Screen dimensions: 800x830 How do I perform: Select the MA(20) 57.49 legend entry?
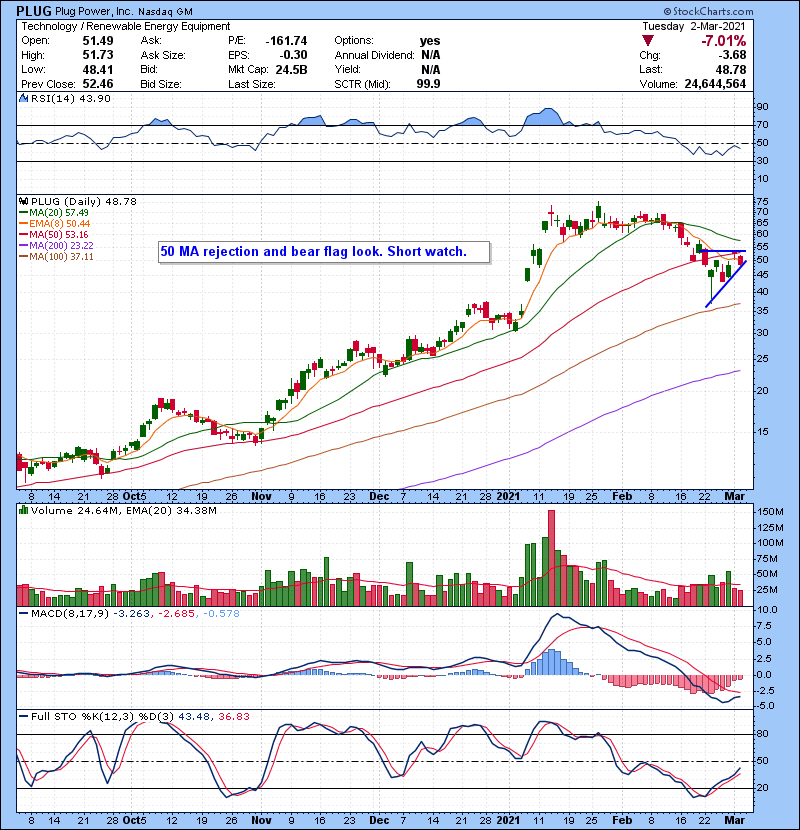coord(54,212)
